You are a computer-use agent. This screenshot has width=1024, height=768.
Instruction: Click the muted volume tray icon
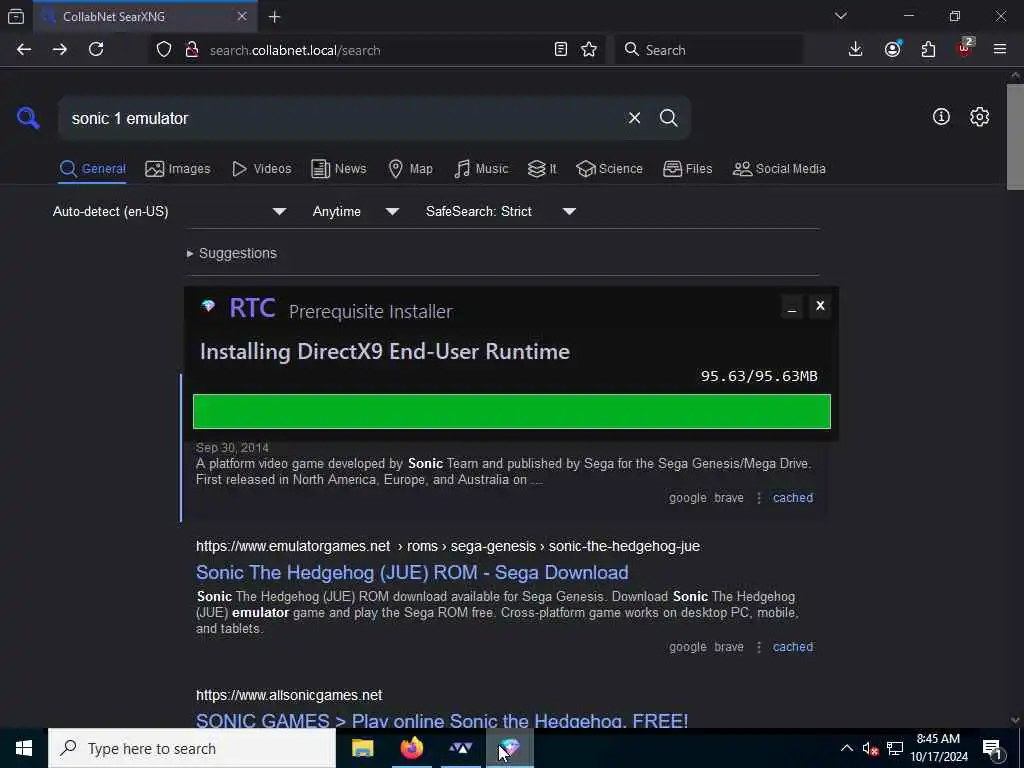click(x=870, y=748)
